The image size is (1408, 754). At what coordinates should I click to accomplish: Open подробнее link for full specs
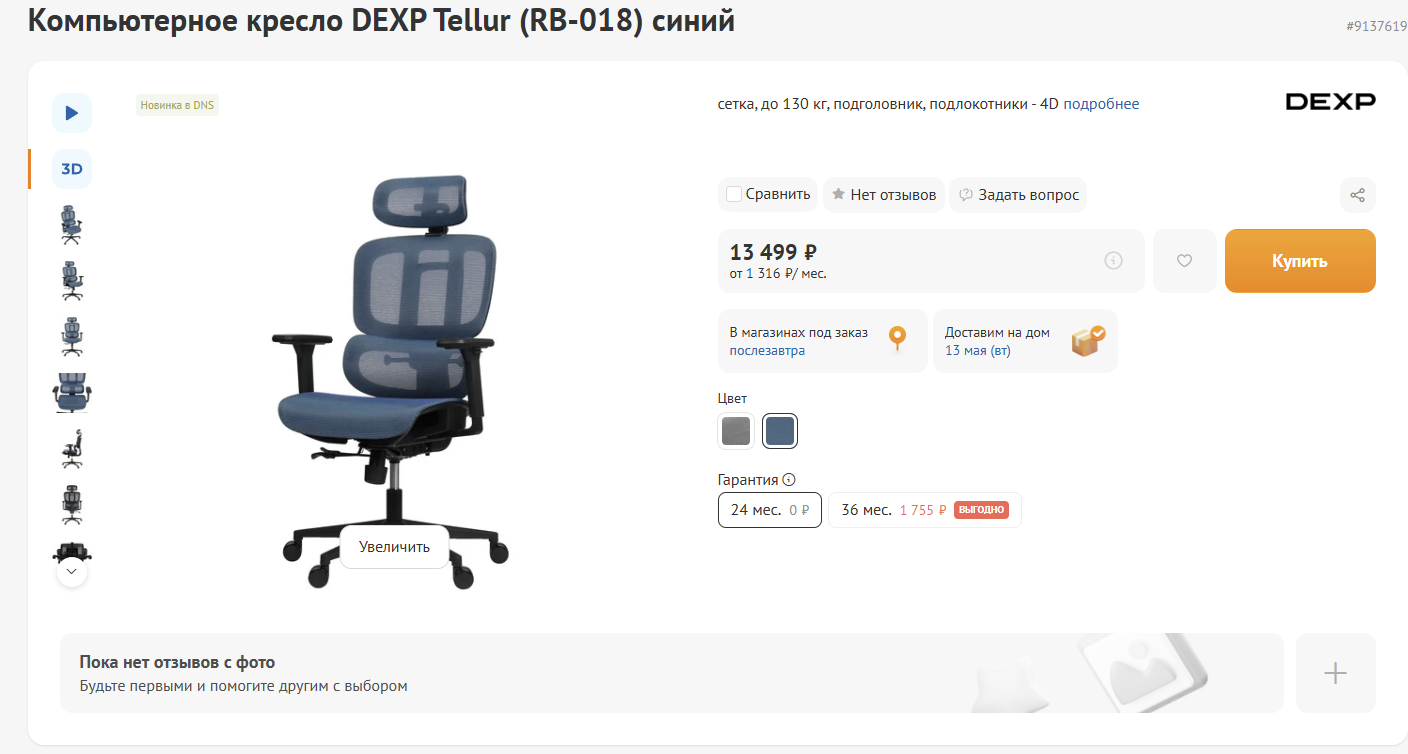1101,104
